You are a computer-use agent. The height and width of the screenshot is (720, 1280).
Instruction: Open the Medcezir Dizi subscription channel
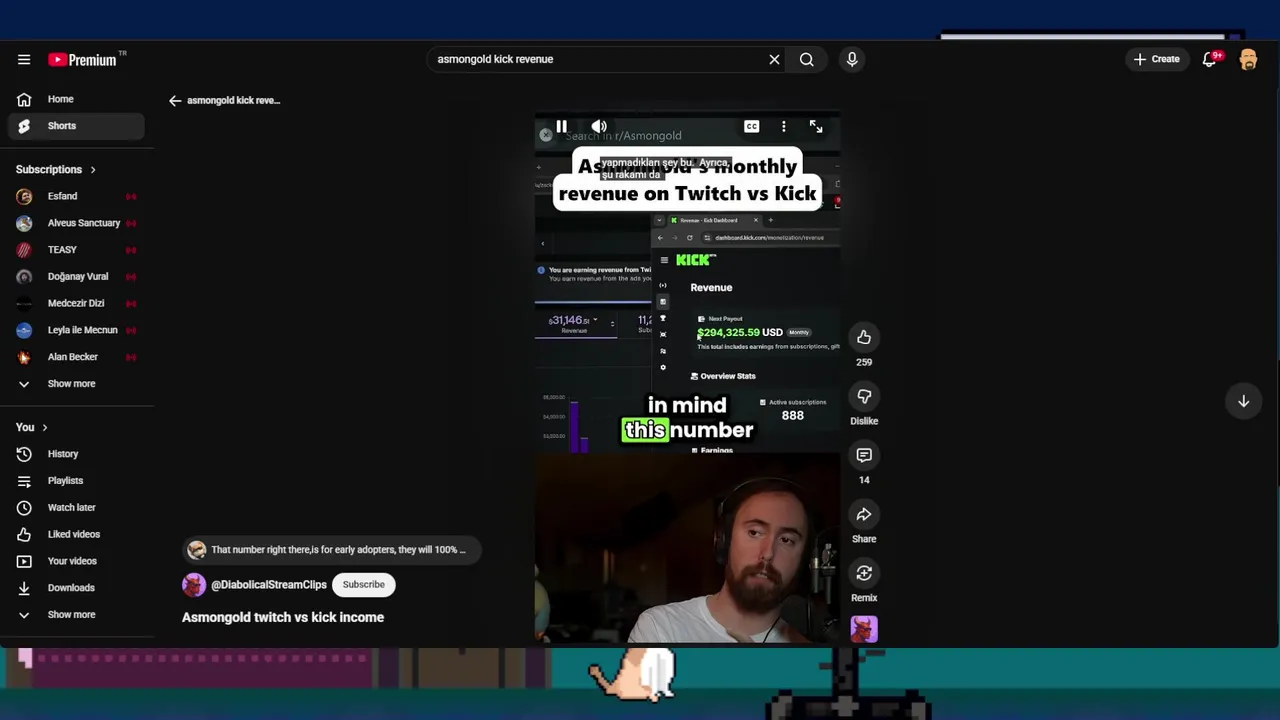(76, 303)
